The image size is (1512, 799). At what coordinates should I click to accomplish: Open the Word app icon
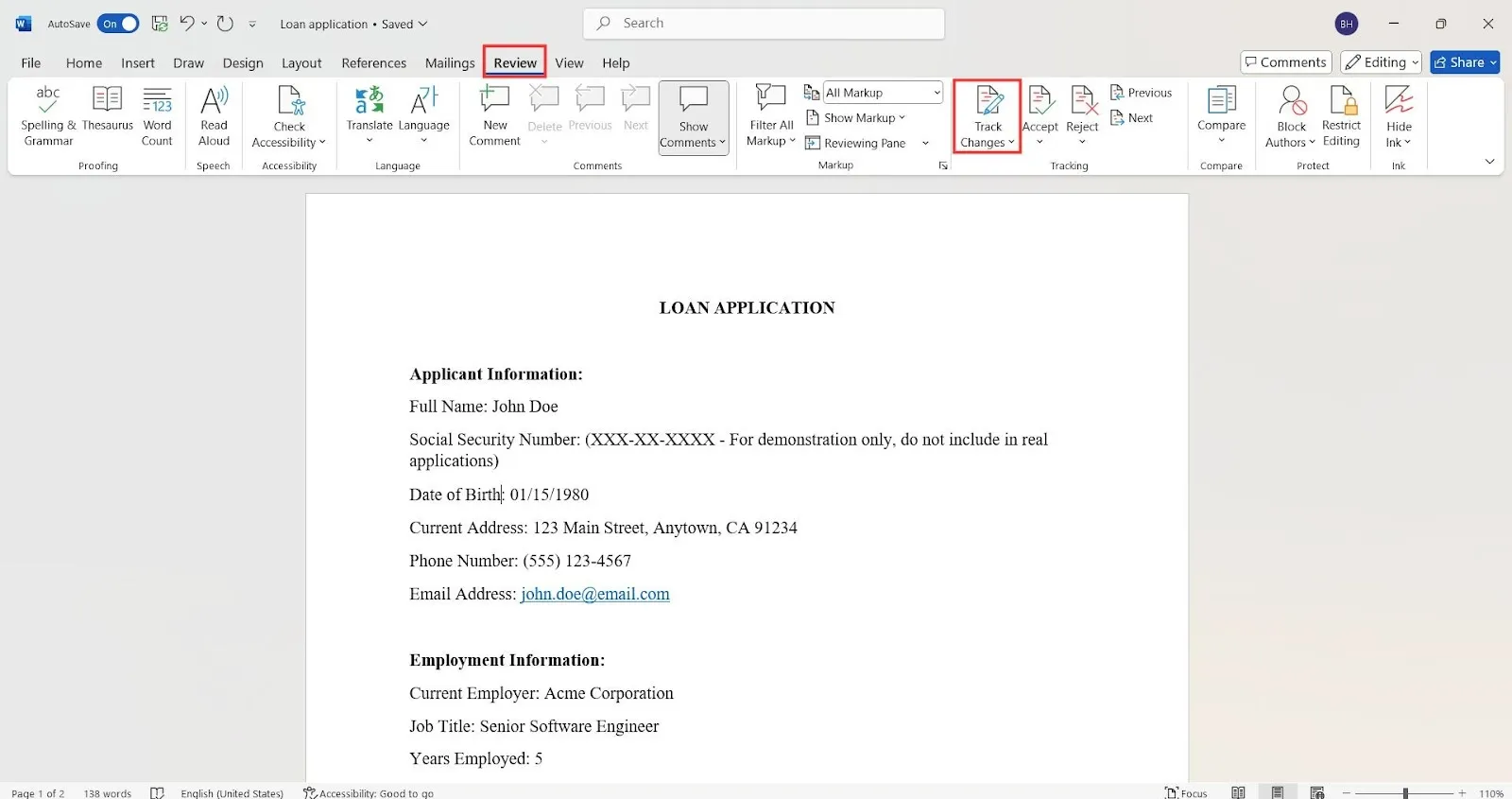(24, 24)
